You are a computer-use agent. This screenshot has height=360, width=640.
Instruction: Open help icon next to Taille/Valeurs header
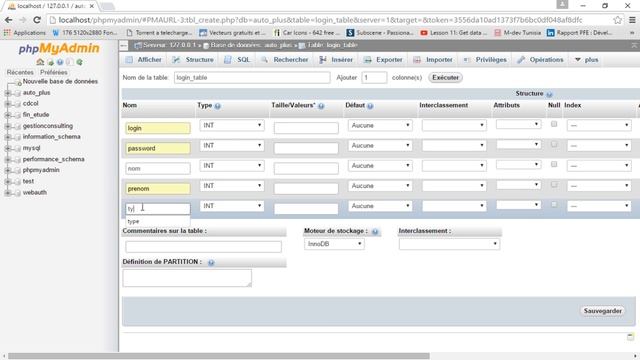[x=321, y=106]
